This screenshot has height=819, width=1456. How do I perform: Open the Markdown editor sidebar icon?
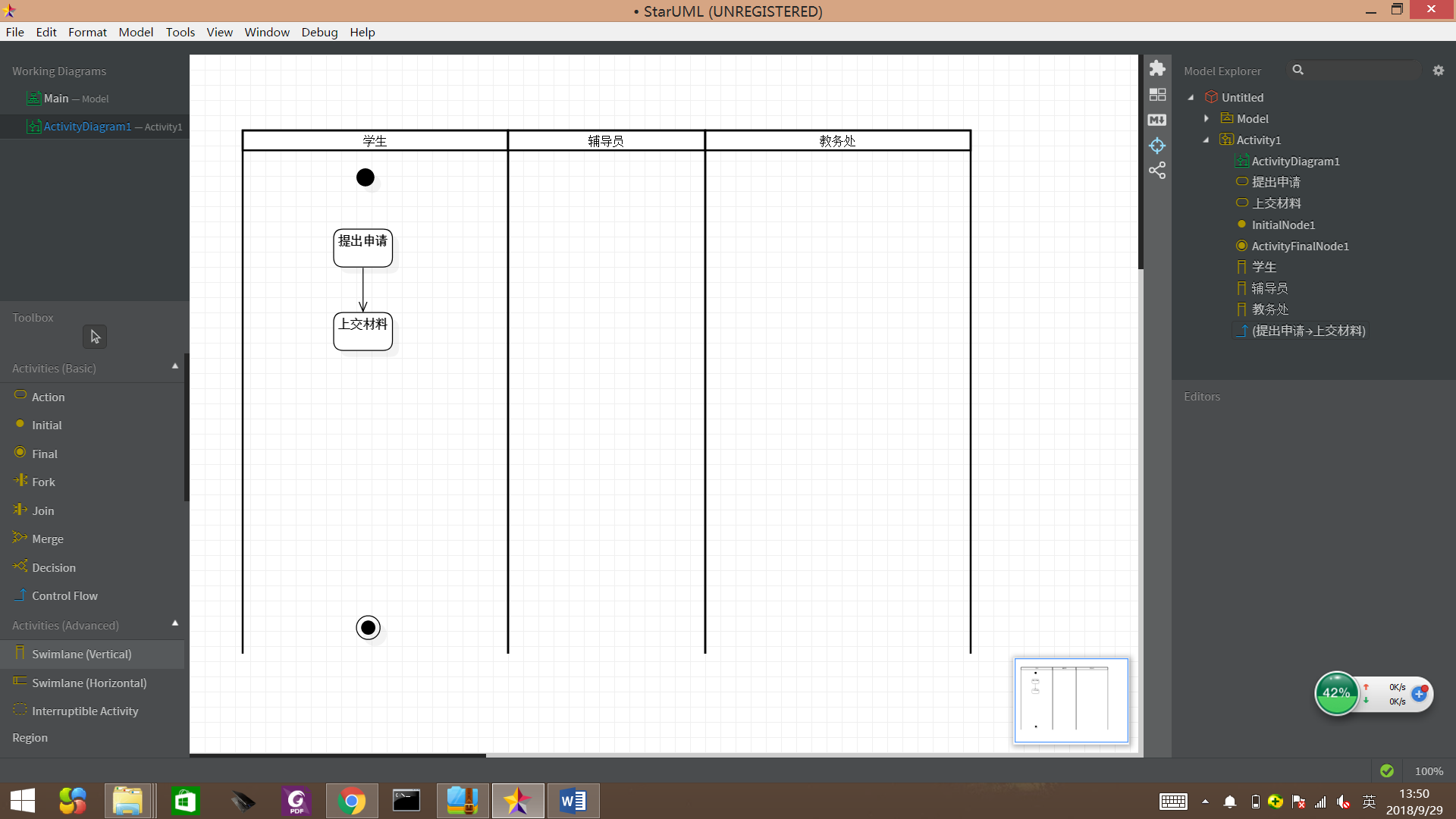1157,120
